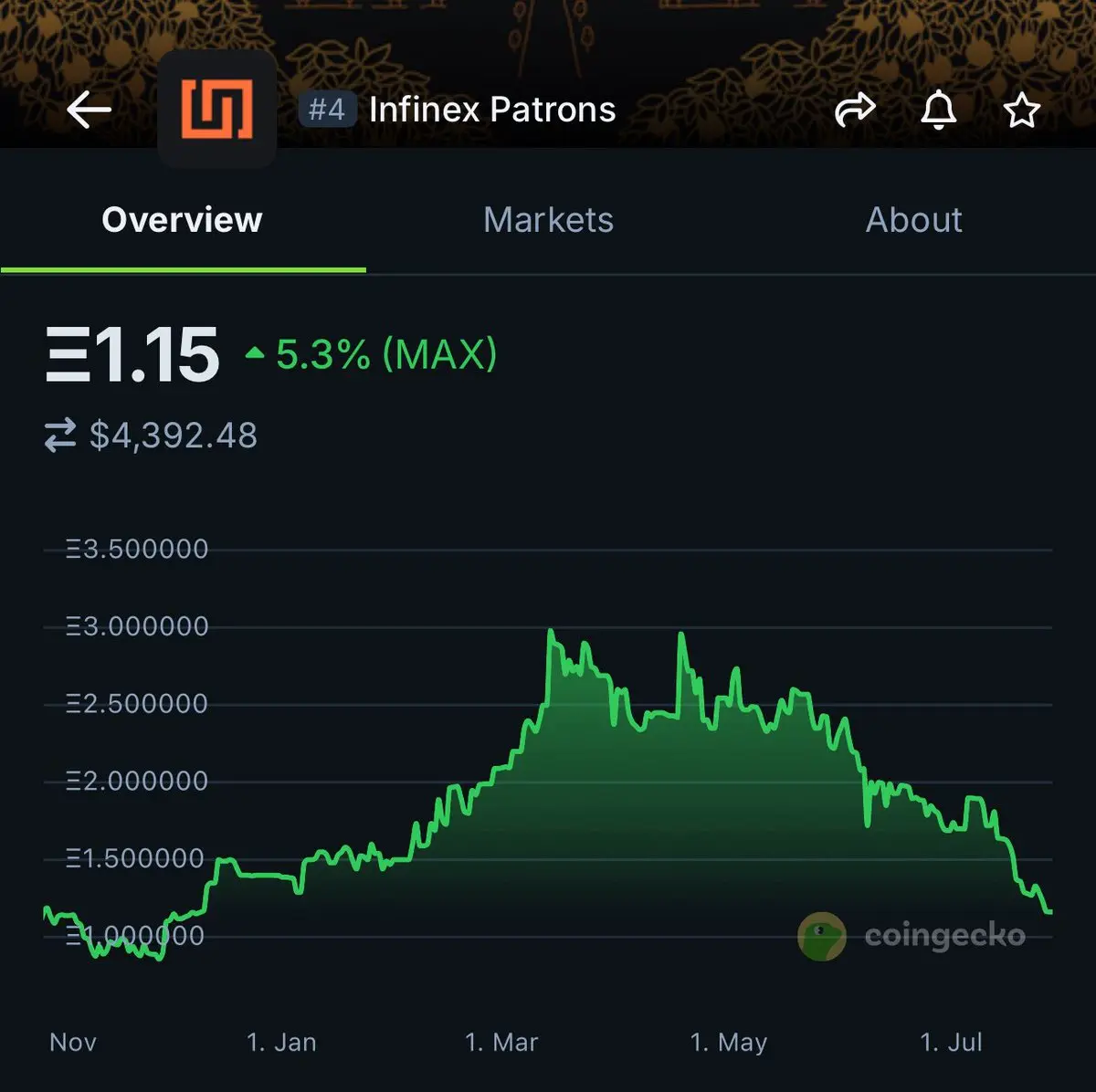Tap the Ξ2.000000 axis label
This screenshot has width=1096, height=1092.
137,782
